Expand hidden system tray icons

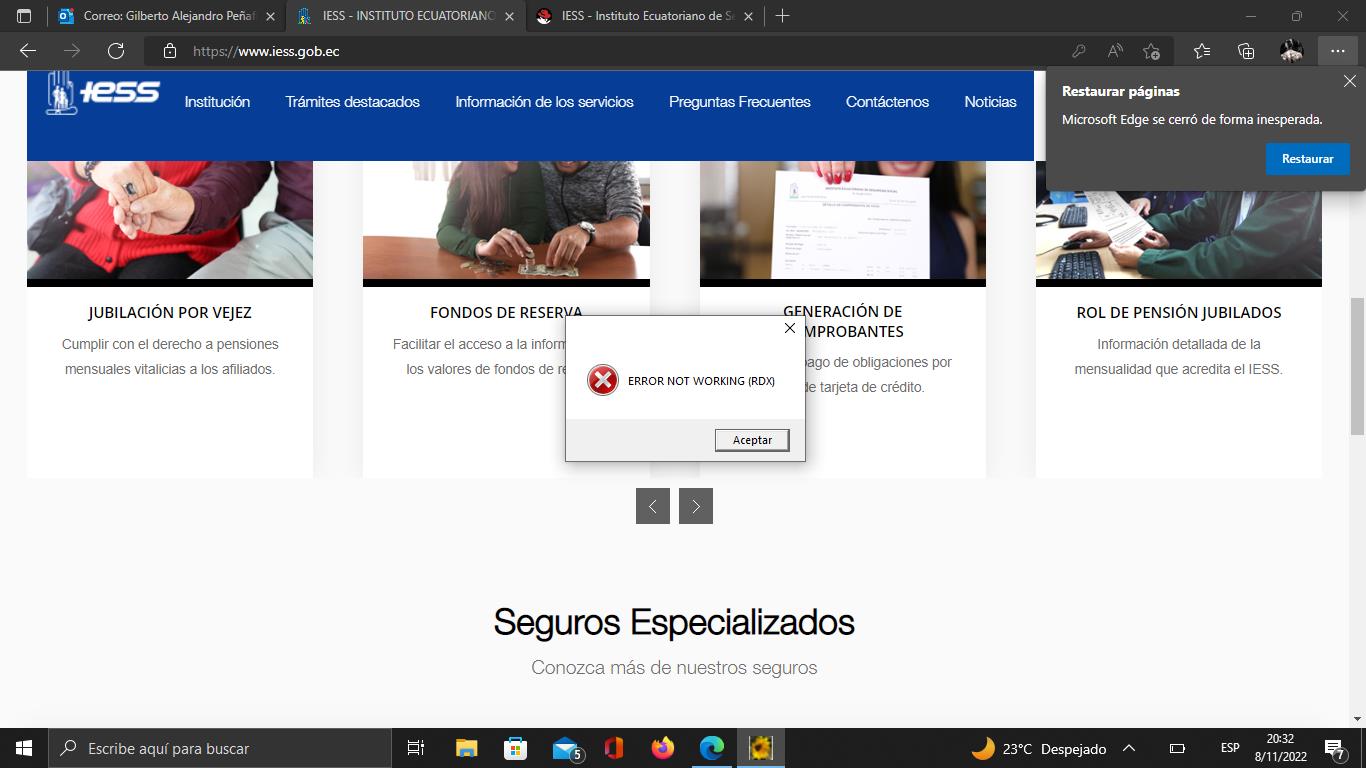click(x=1129, y=748)
